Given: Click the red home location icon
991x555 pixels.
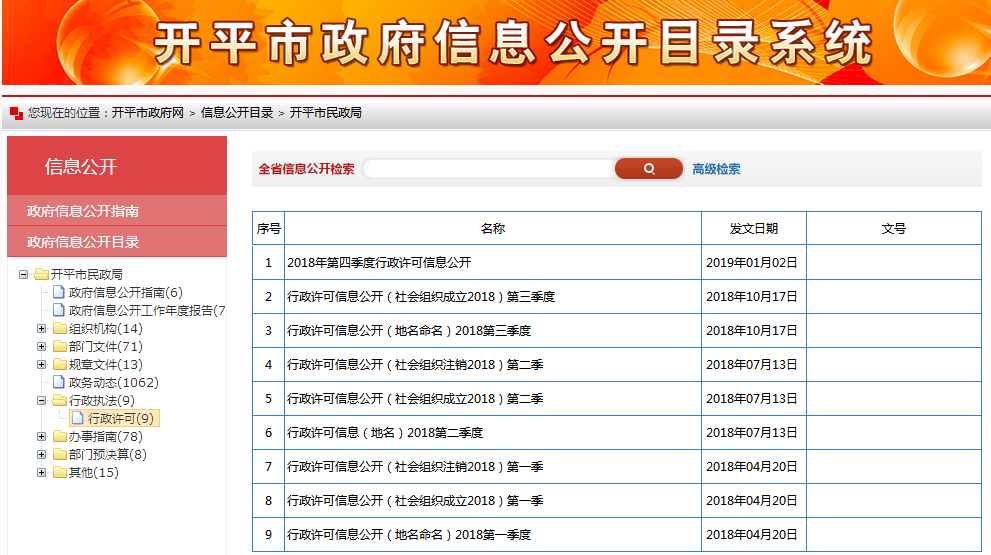Looking at the screenshot, I should click(x=16, y=114).
